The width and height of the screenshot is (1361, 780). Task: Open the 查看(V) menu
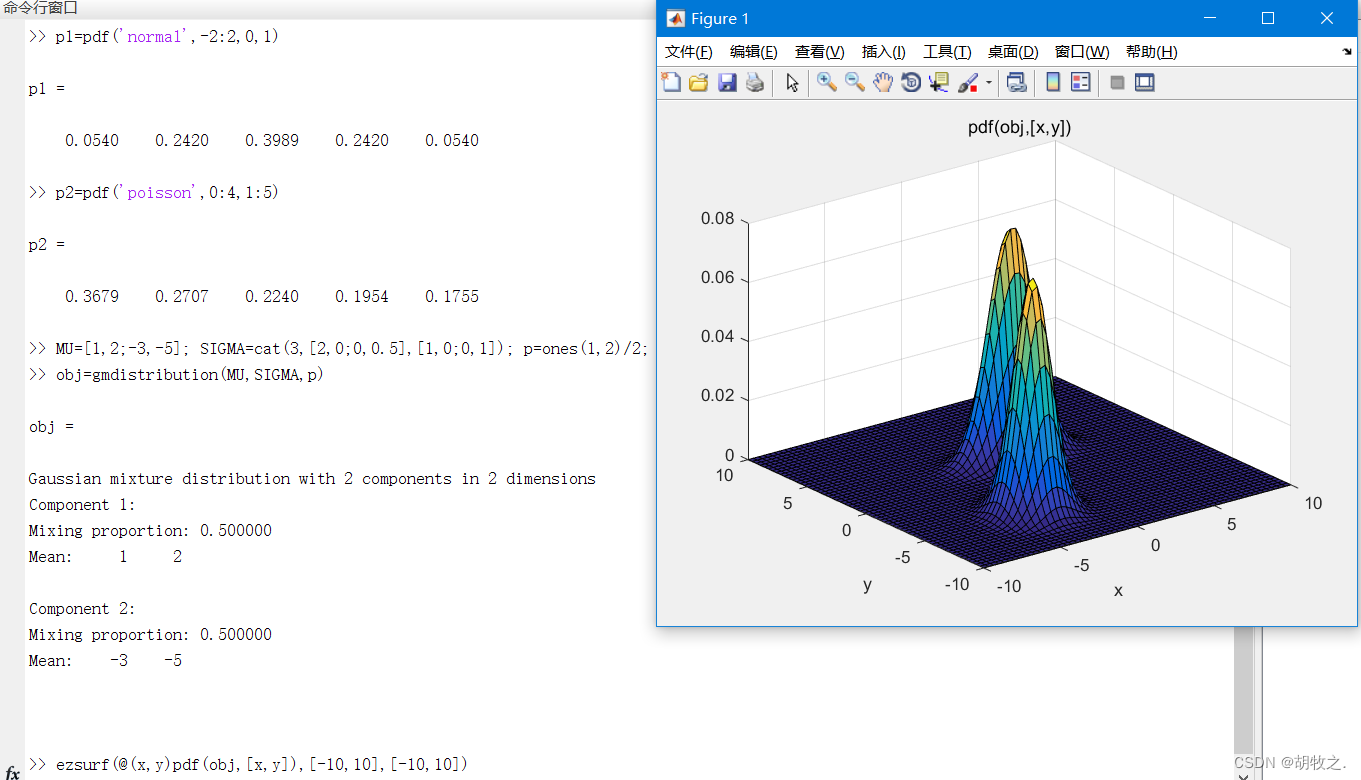820,52
